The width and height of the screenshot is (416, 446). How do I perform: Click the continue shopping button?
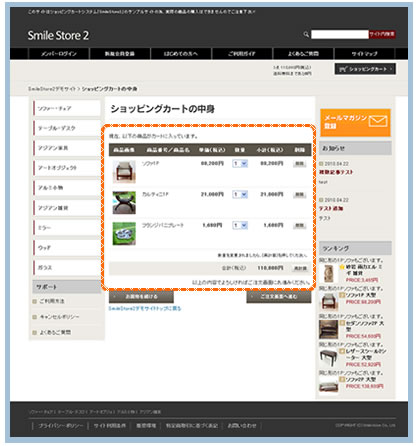(x=141, y=296)
